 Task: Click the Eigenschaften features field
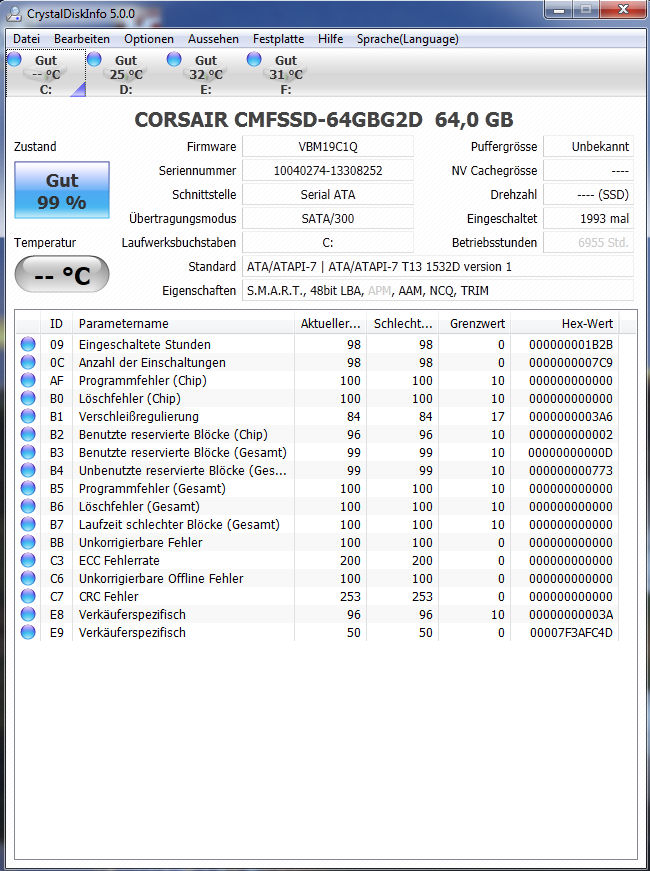click(438, 291)
